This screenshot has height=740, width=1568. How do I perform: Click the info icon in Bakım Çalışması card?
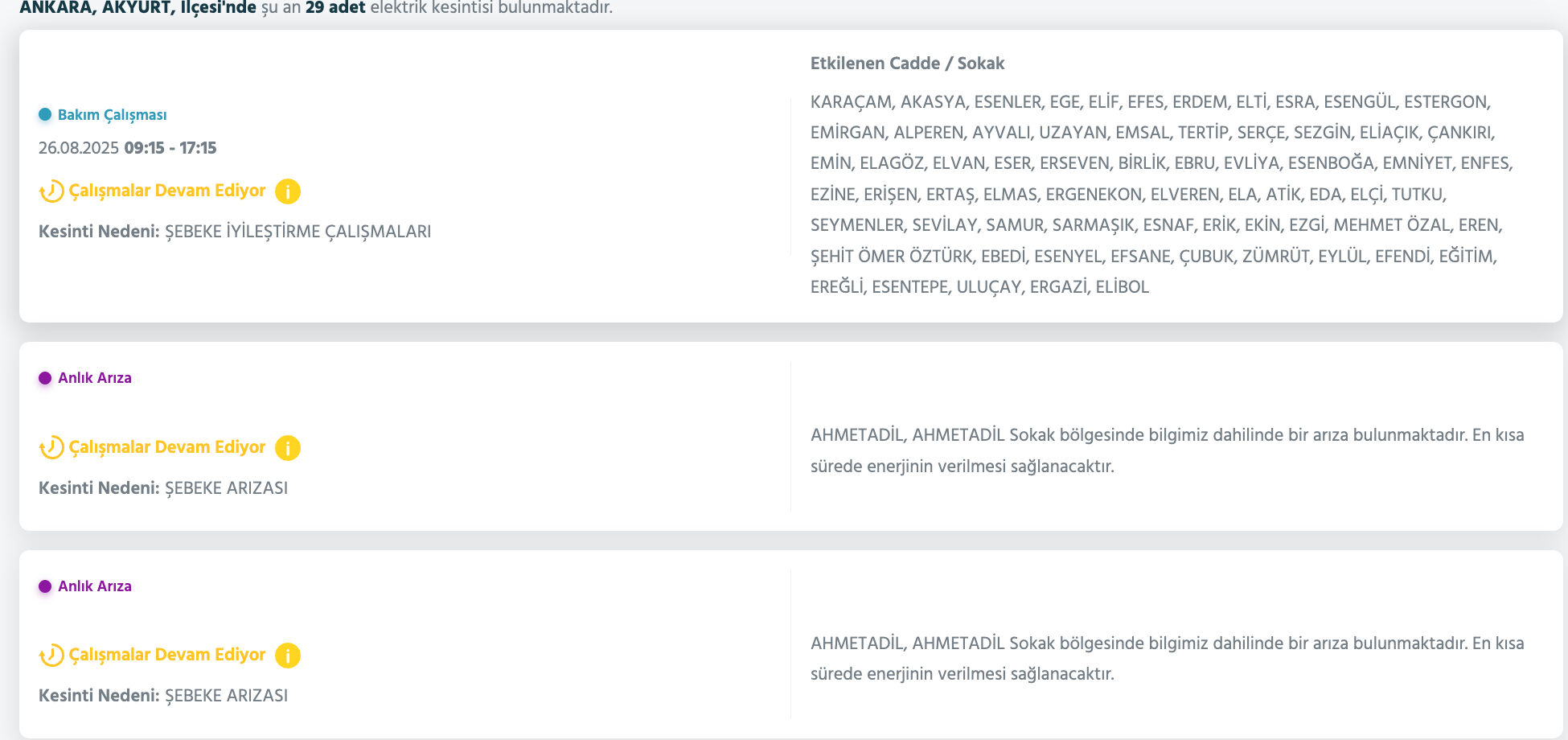tap(288, 191)
